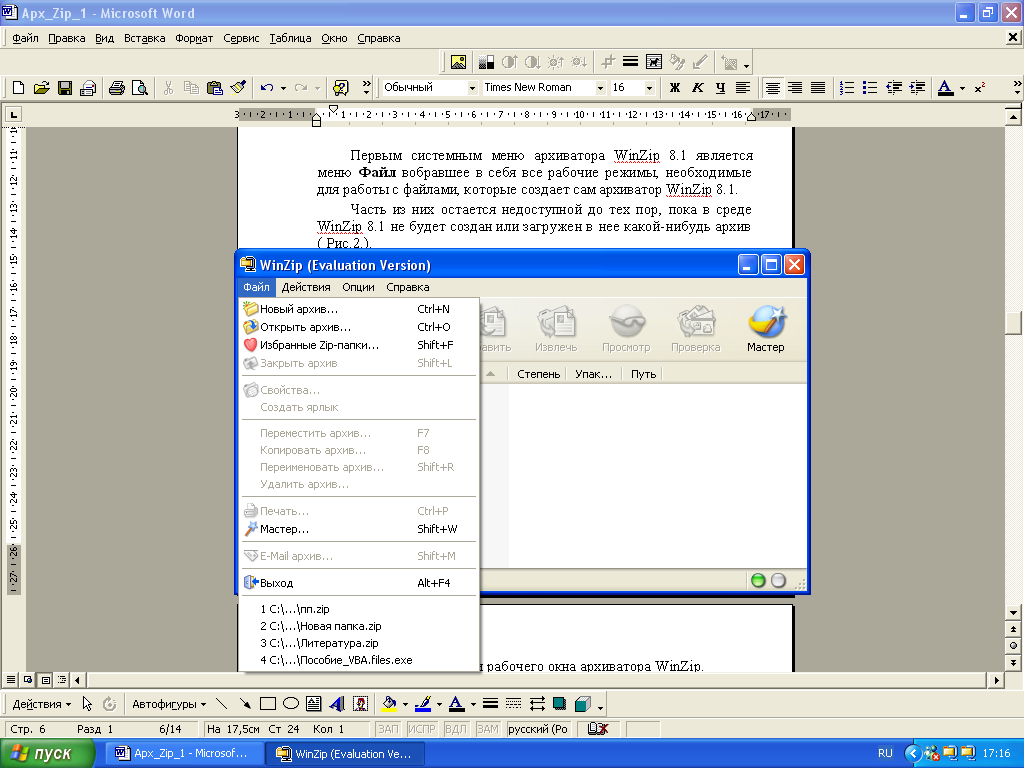Choose Новый архив… in WinZip Файл menu
Viewport: 1024px width, 768px height.
[359, 309]
